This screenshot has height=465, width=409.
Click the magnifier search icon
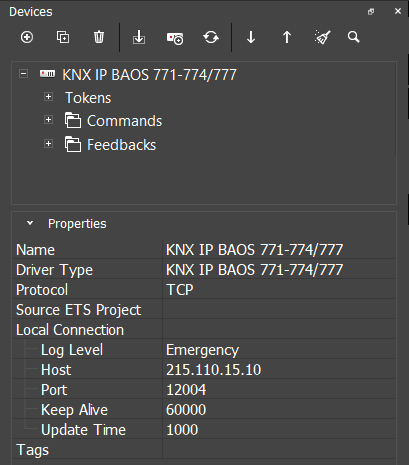click(x=354, y=37)
